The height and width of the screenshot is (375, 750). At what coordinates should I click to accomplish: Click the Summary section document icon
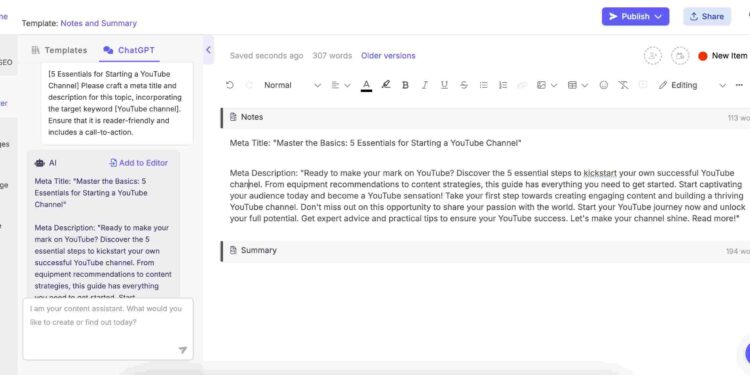coord(233,250)
